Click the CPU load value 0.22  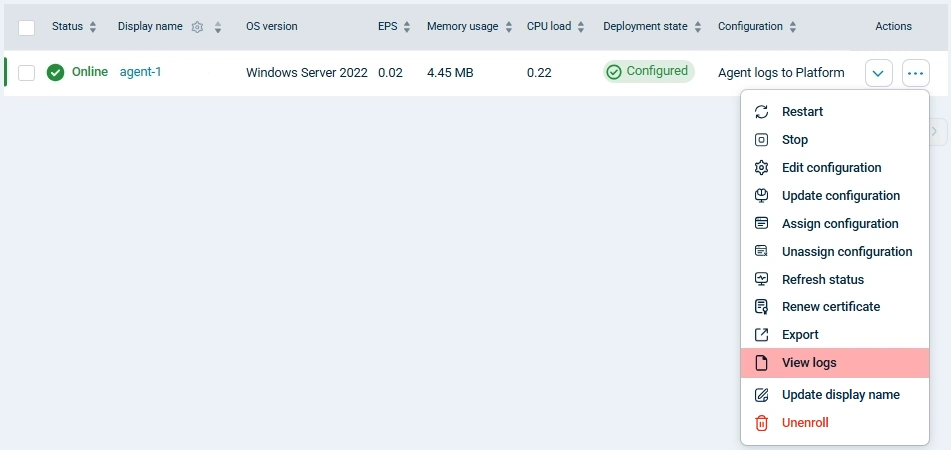(x=539, y=73)
